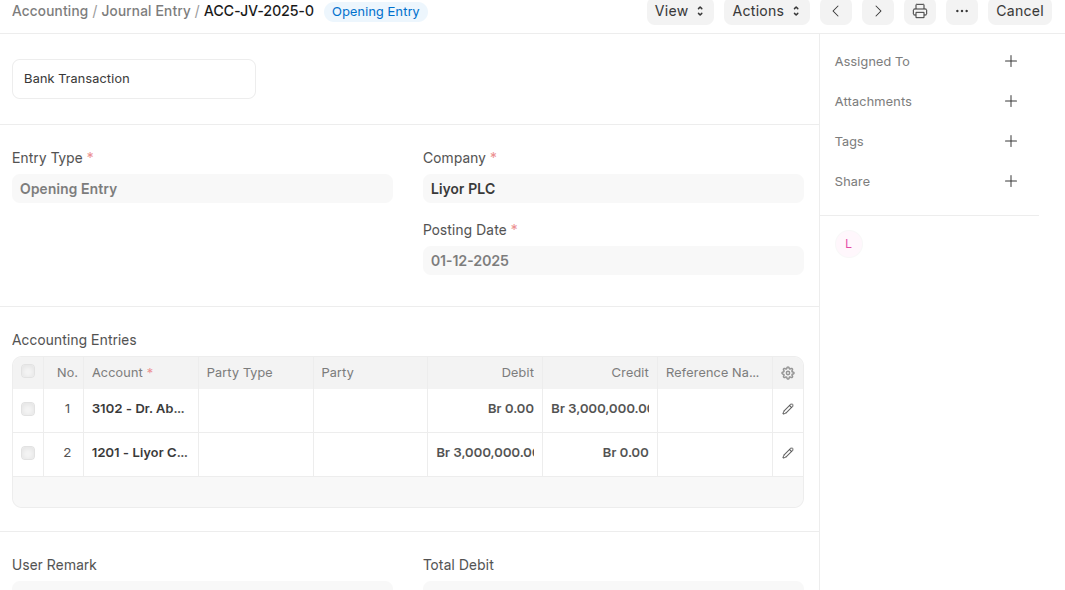Click the print icon in header
1065x590 pixels.
click(919, 11)
